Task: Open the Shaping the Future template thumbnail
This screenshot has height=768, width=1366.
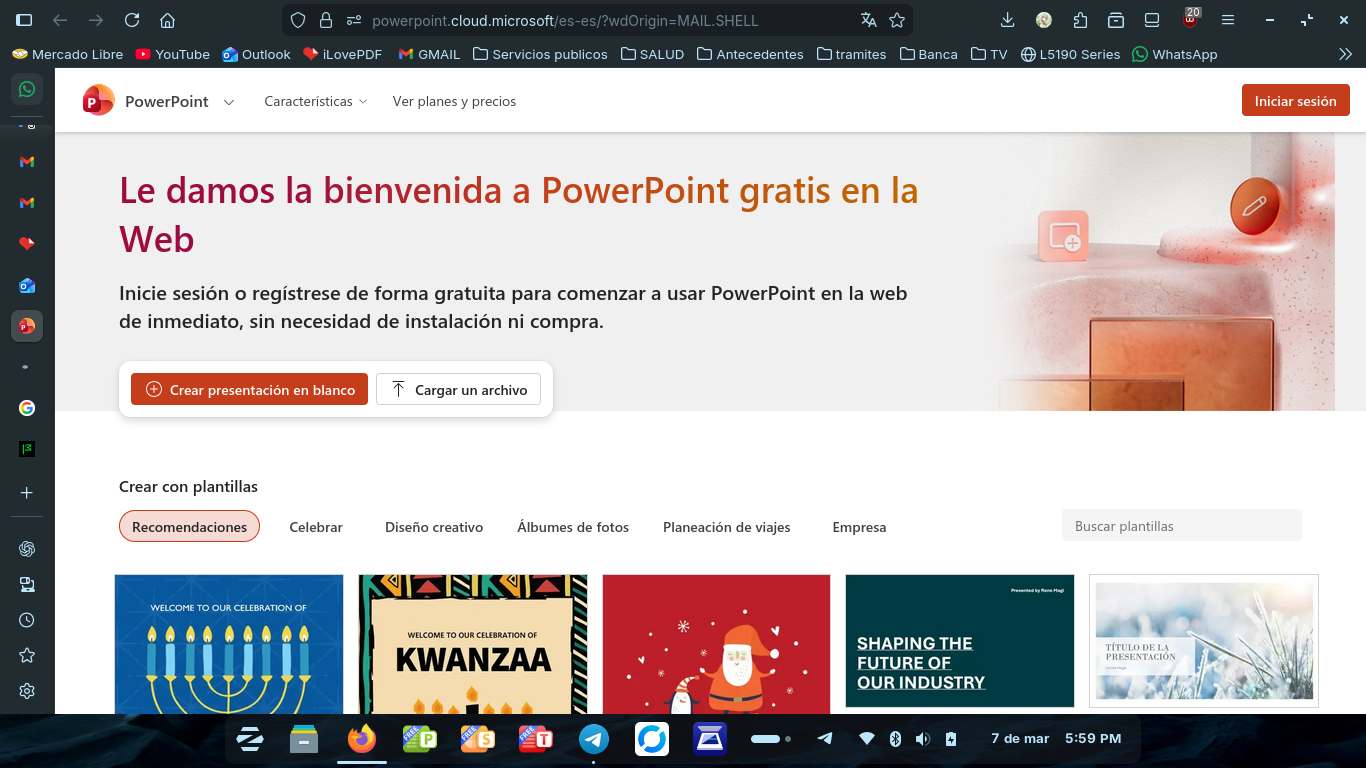Action: coord(960,641)
